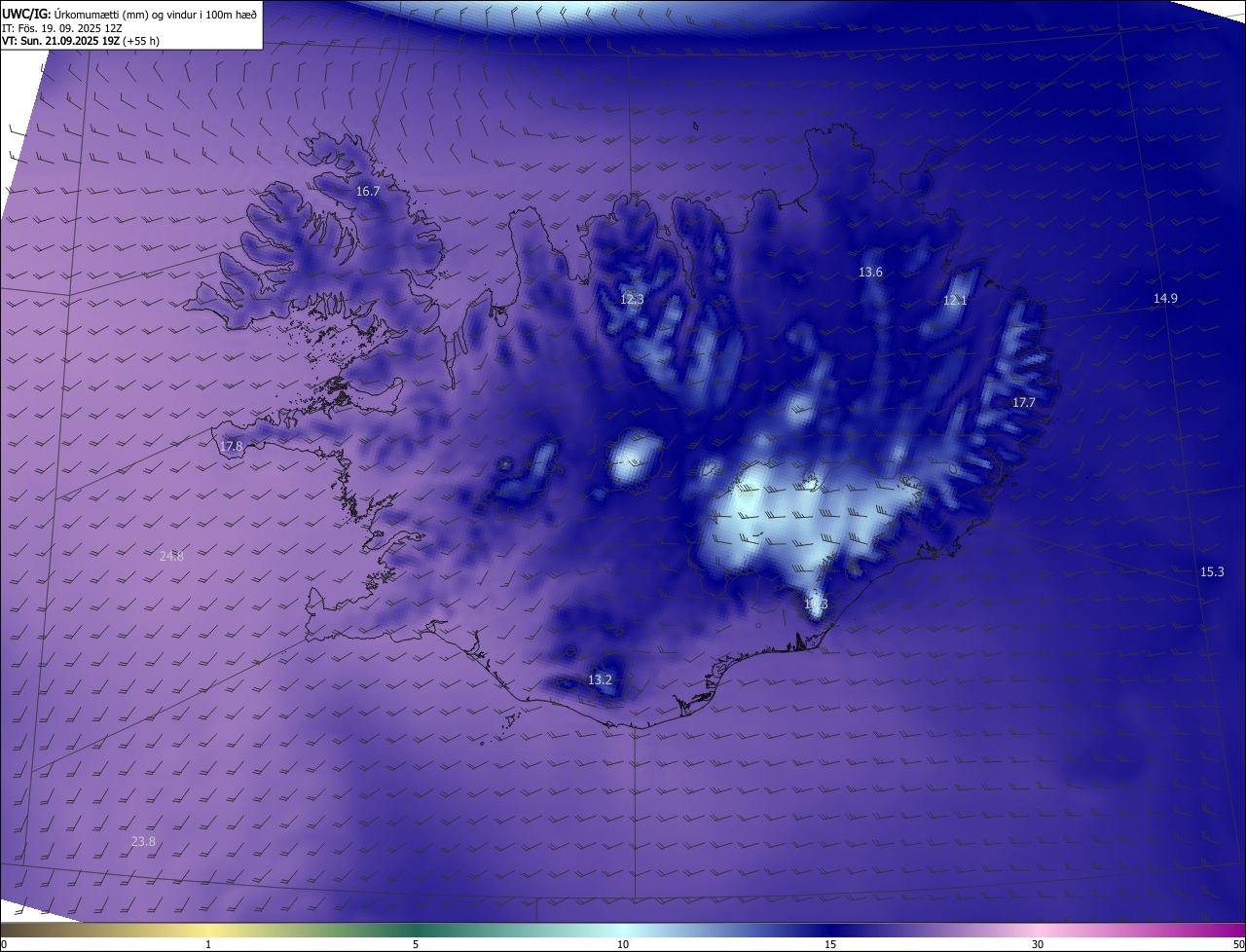This screenshot has height=952, width=1246.
Task: Click the 24.8 value west of Iceland
Action: [x=171, y=557]
